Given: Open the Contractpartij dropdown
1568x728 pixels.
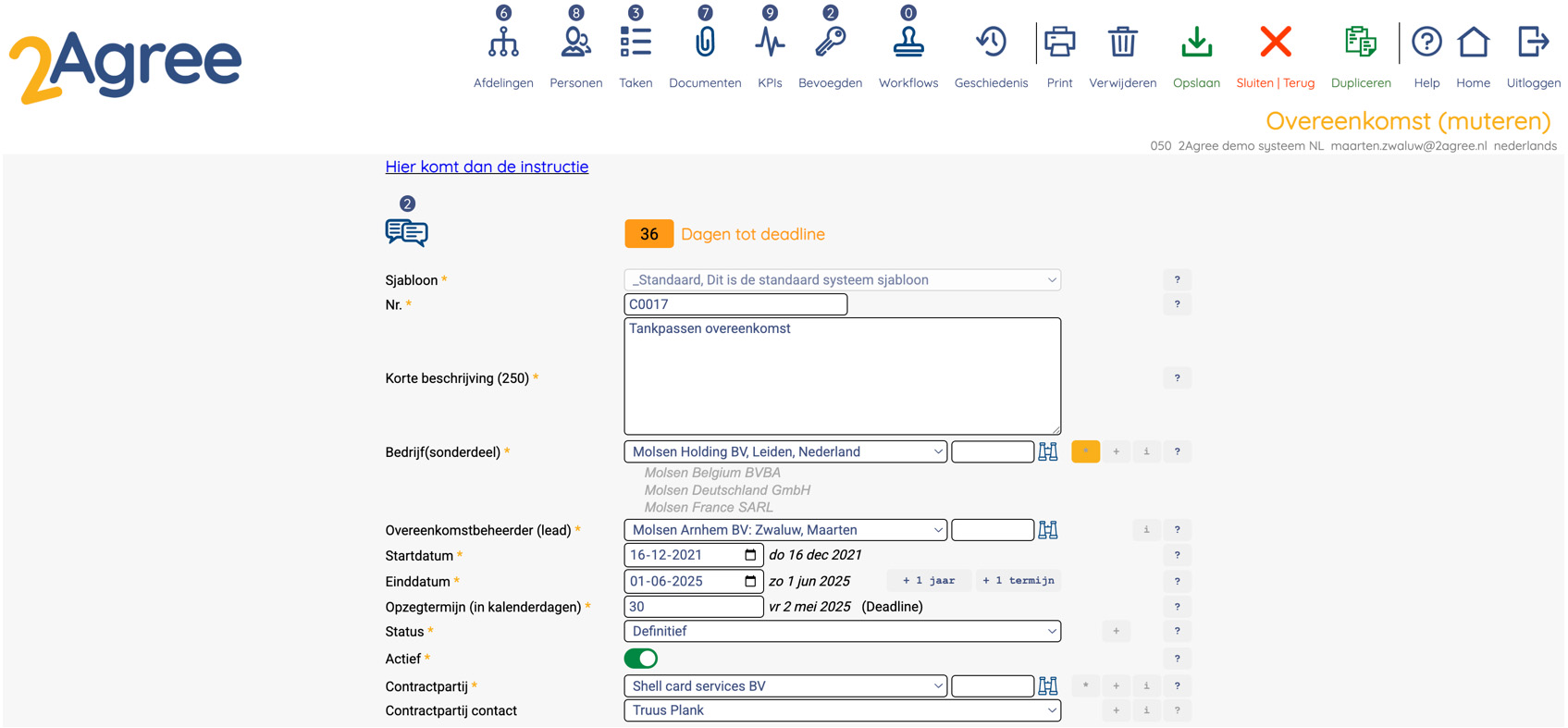Looking at the screenshot, I should (x=785, y=685).
